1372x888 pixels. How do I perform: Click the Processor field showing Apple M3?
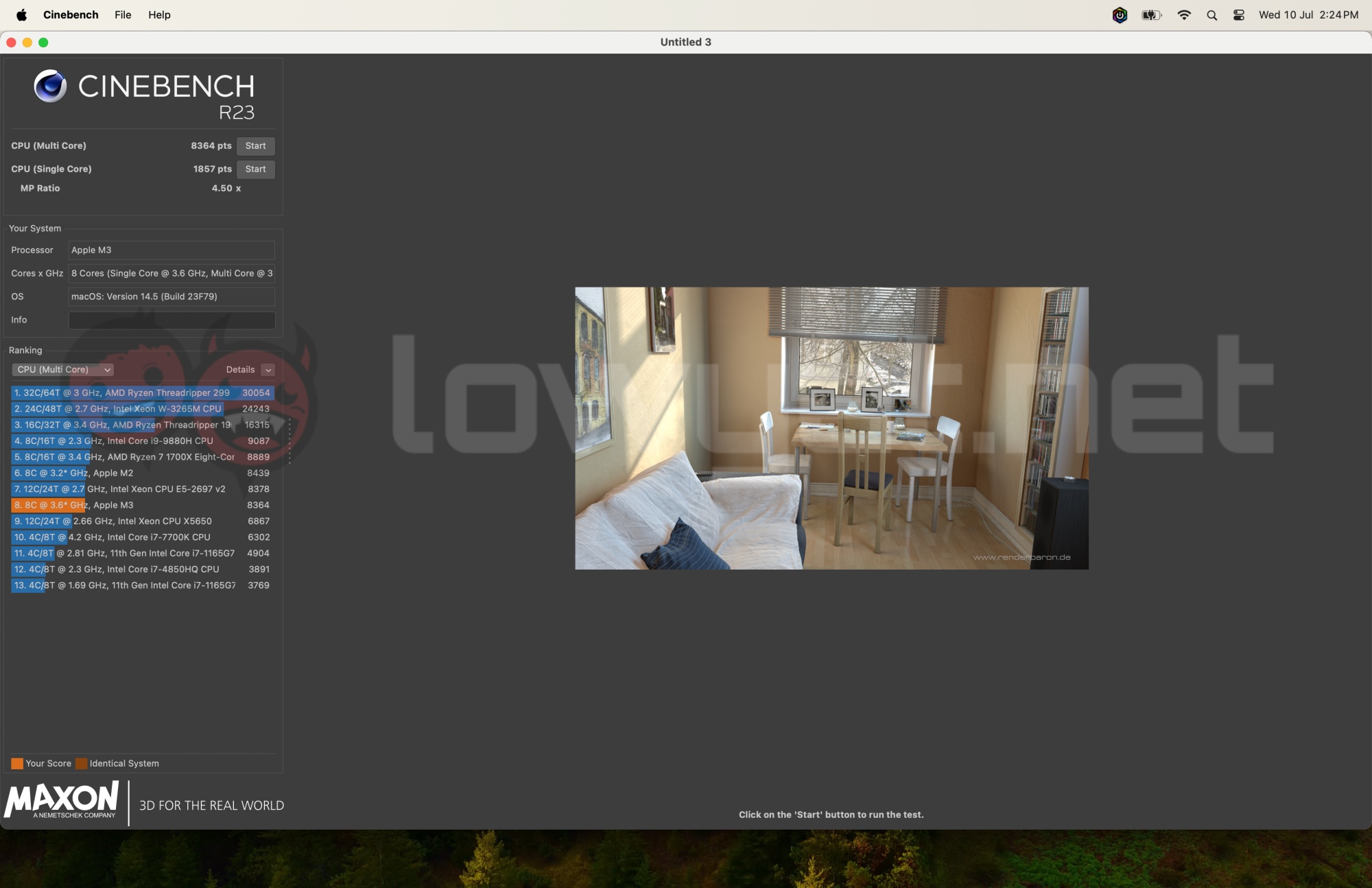tap(171, 250)
